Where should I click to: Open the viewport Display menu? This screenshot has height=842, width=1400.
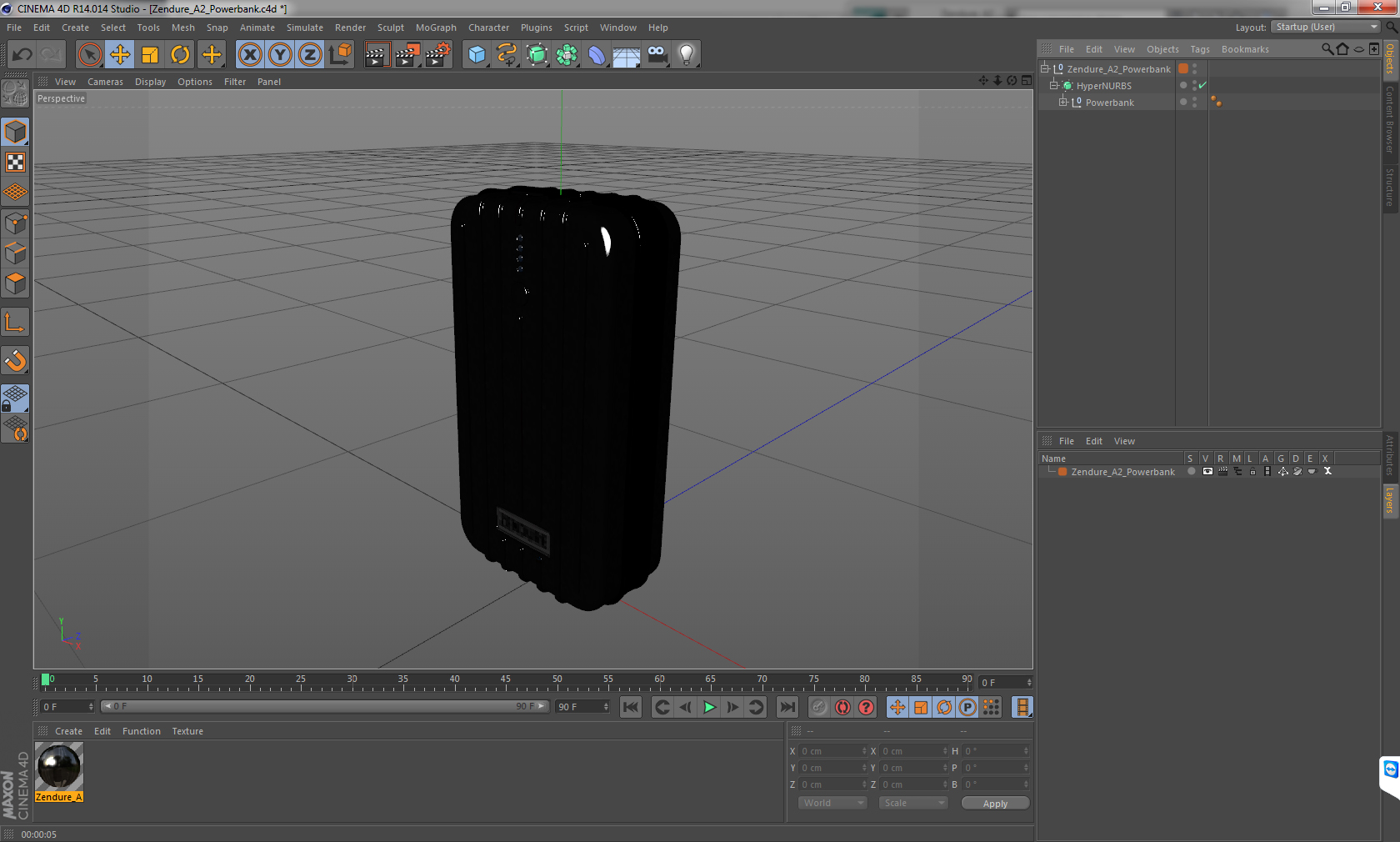150,82
